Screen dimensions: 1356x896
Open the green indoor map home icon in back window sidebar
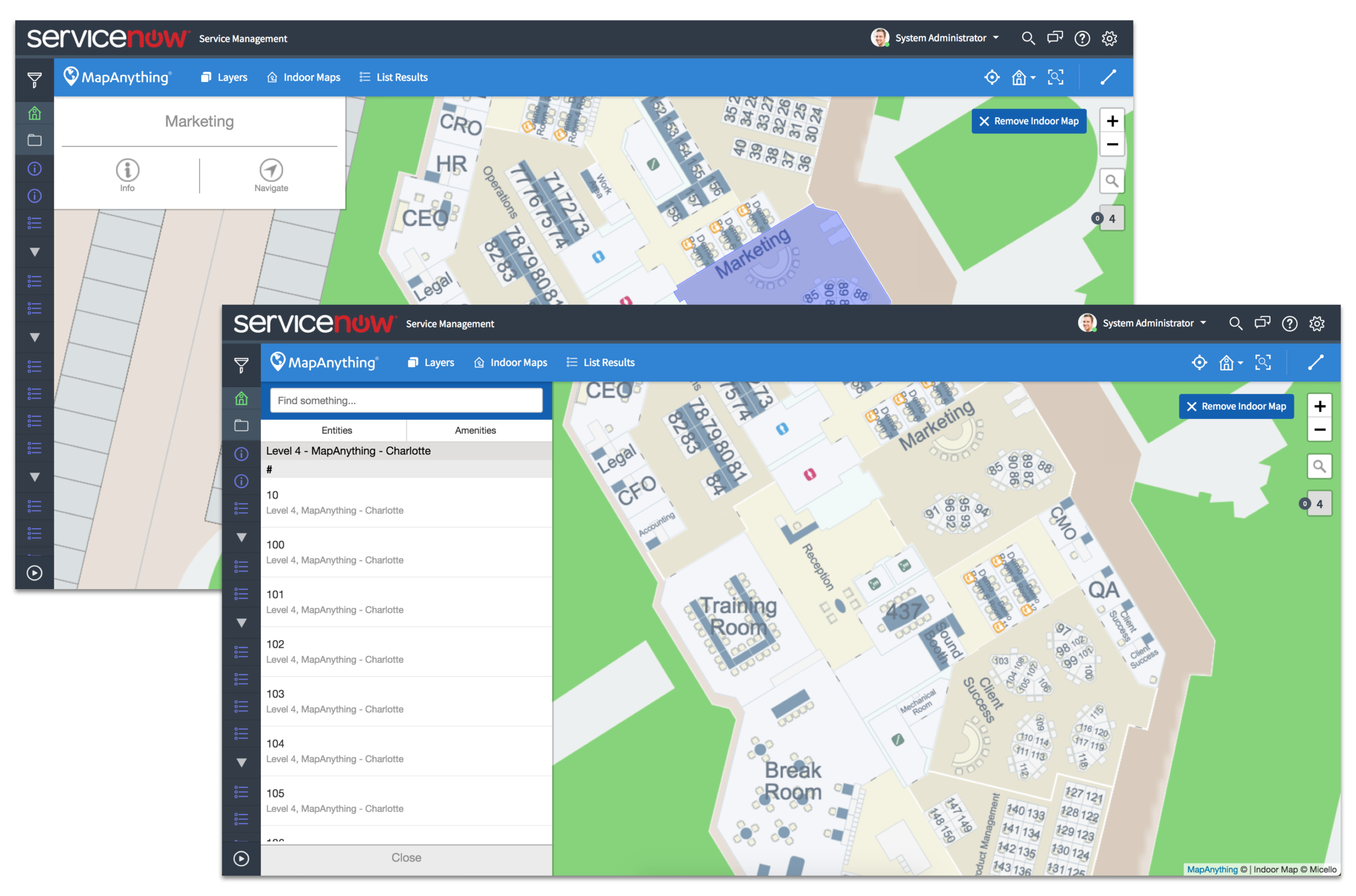(x=34, y=113)
